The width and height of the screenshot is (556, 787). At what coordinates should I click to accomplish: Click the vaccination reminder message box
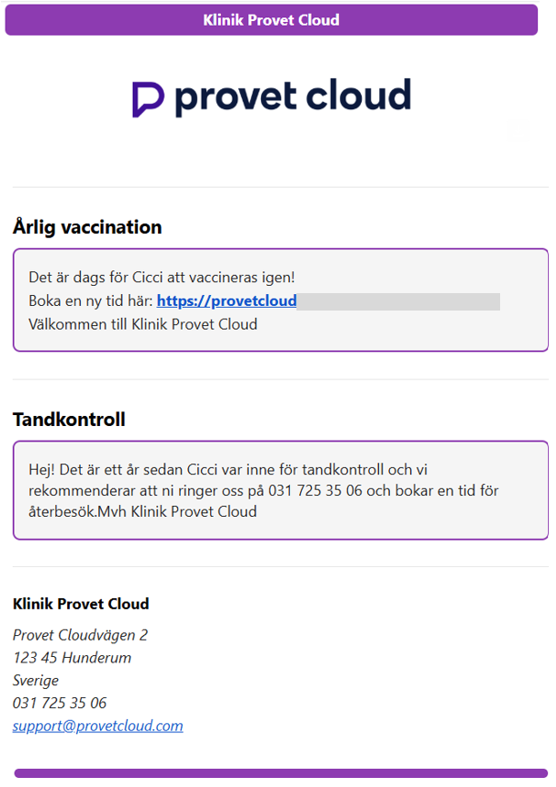click(281, 300)
